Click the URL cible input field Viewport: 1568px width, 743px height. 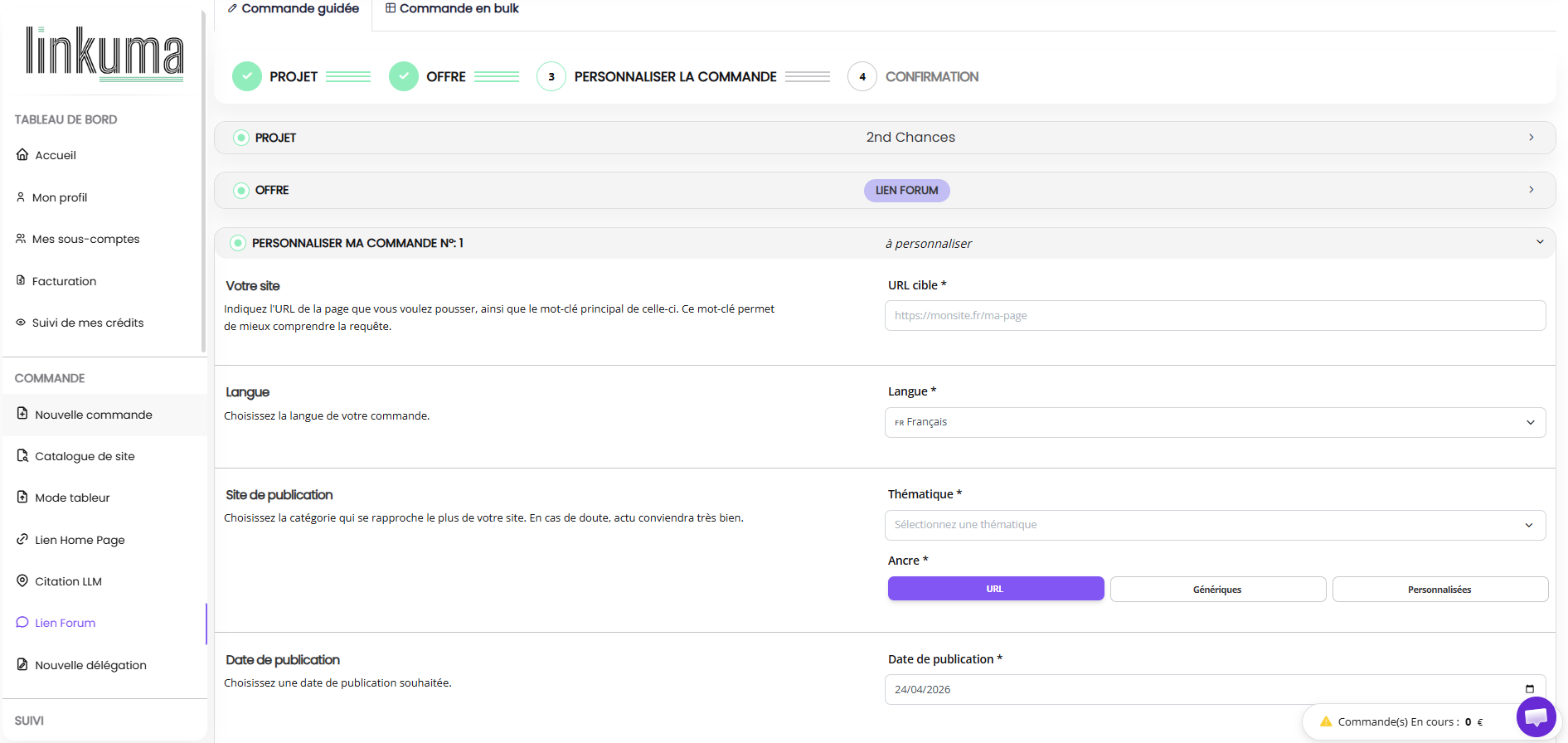[1215, 316]
